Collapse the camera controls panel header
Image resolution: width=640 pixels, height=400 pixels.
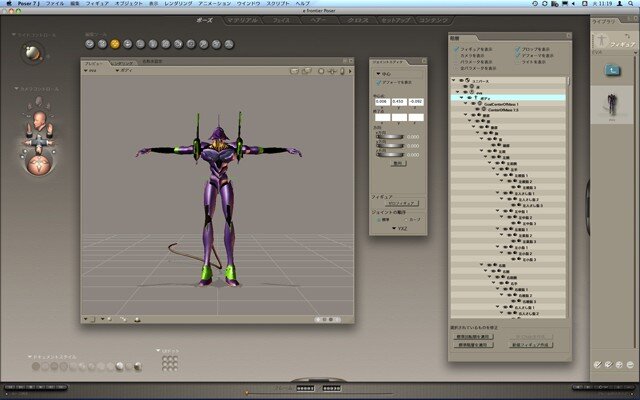point(36,89)
